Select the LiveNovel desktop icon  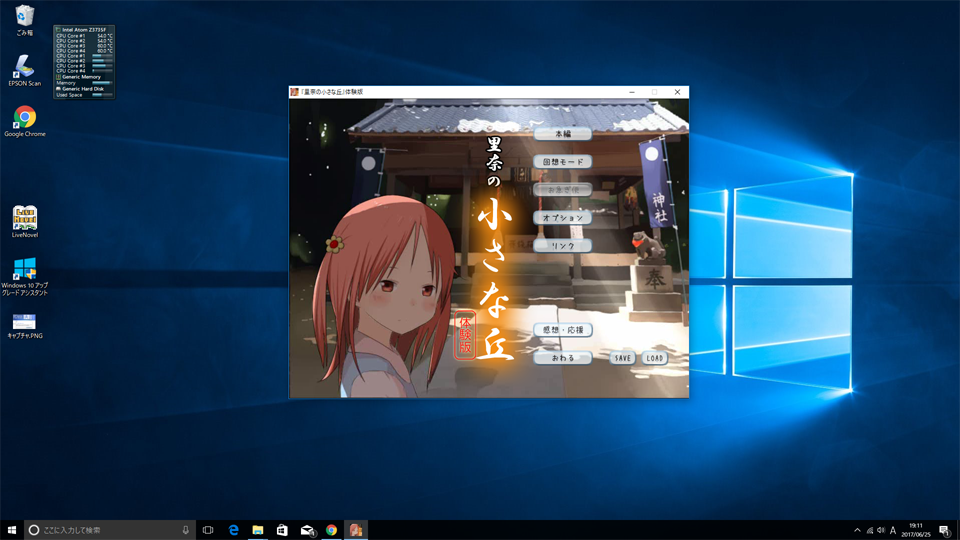click(x=24, y=222)
